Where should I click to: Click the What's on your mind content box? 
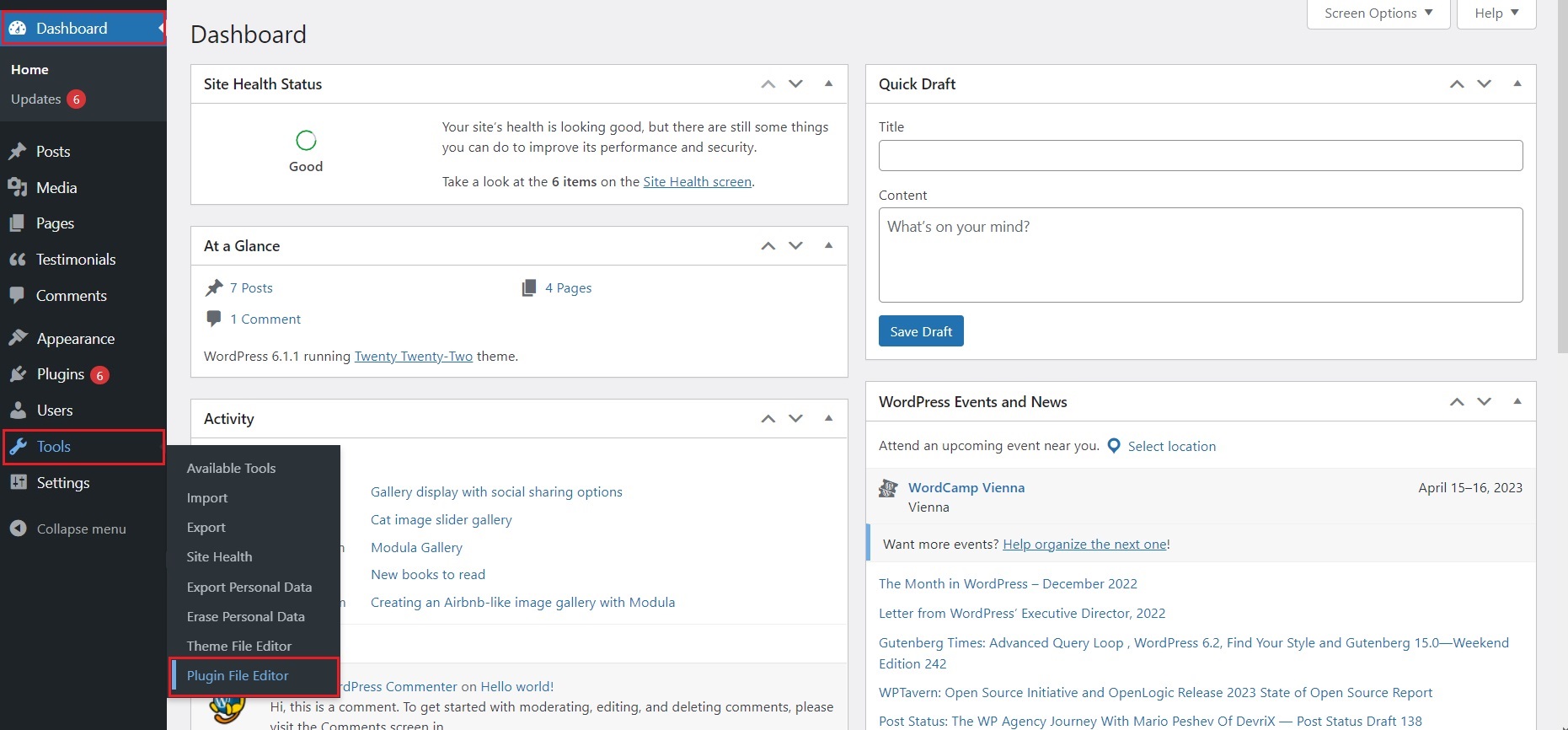coord(1201,255)
